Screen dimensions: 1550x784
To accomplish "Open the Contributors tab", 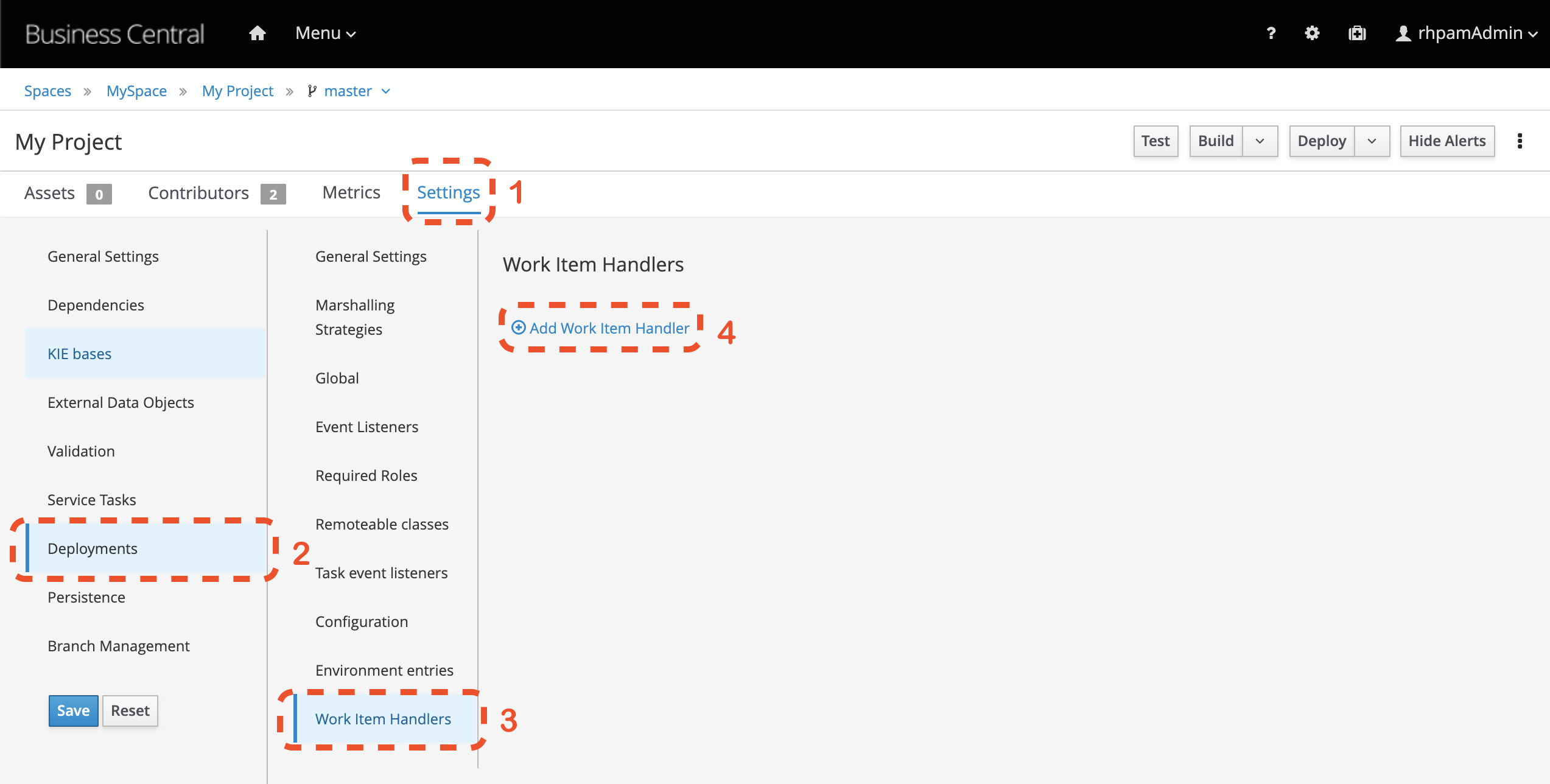I will coord(198,192).
